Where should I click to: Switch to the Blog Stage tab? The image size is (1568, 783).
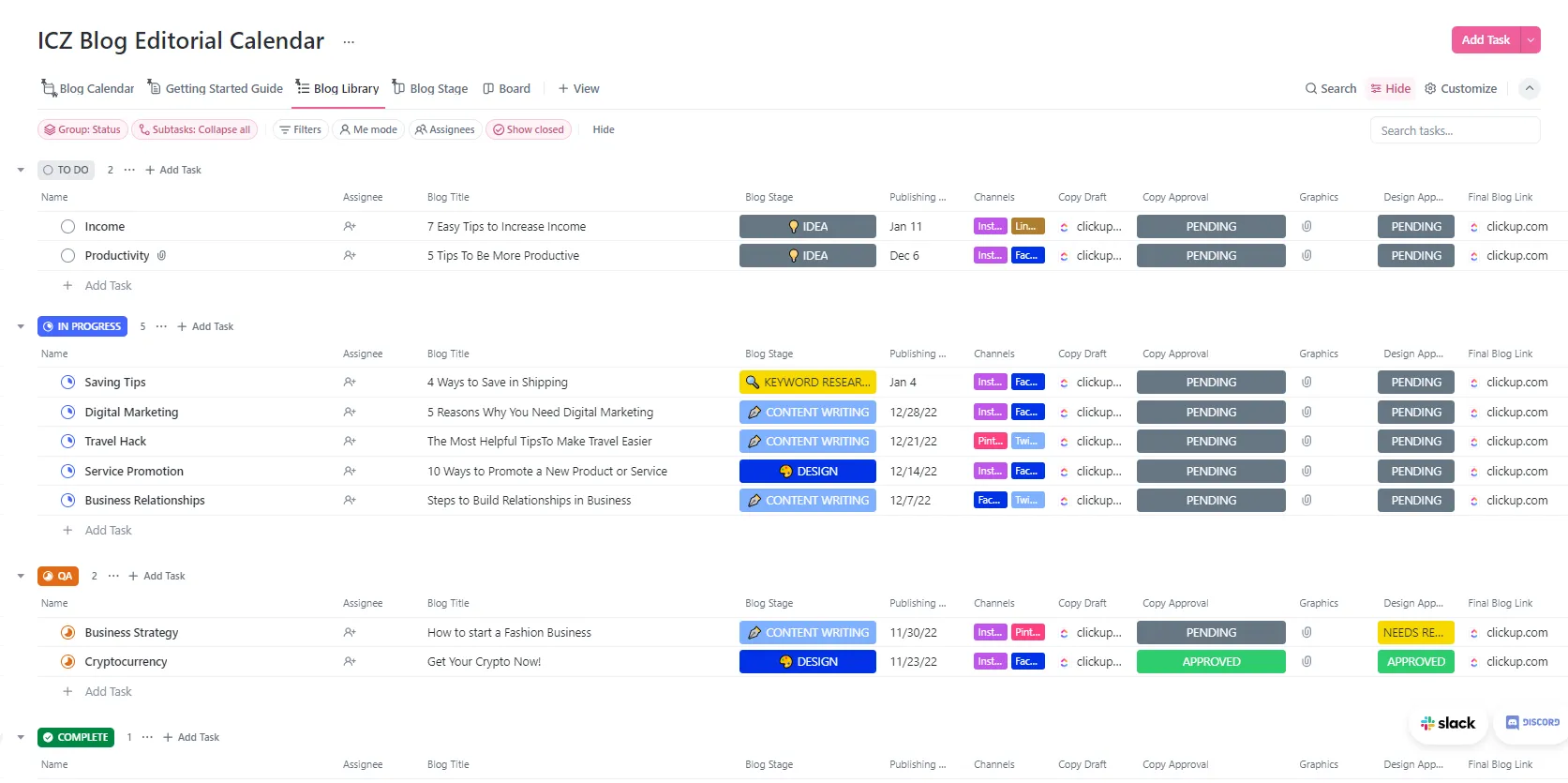click(430, 89)
